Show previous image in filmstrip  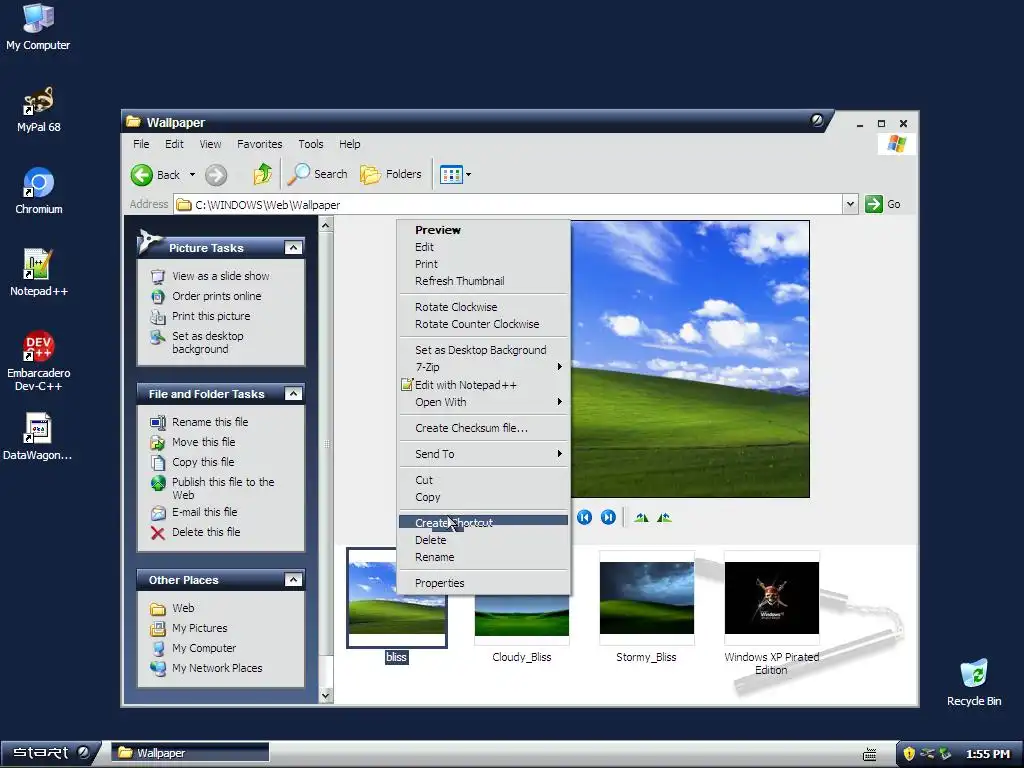tap(584, 517)
